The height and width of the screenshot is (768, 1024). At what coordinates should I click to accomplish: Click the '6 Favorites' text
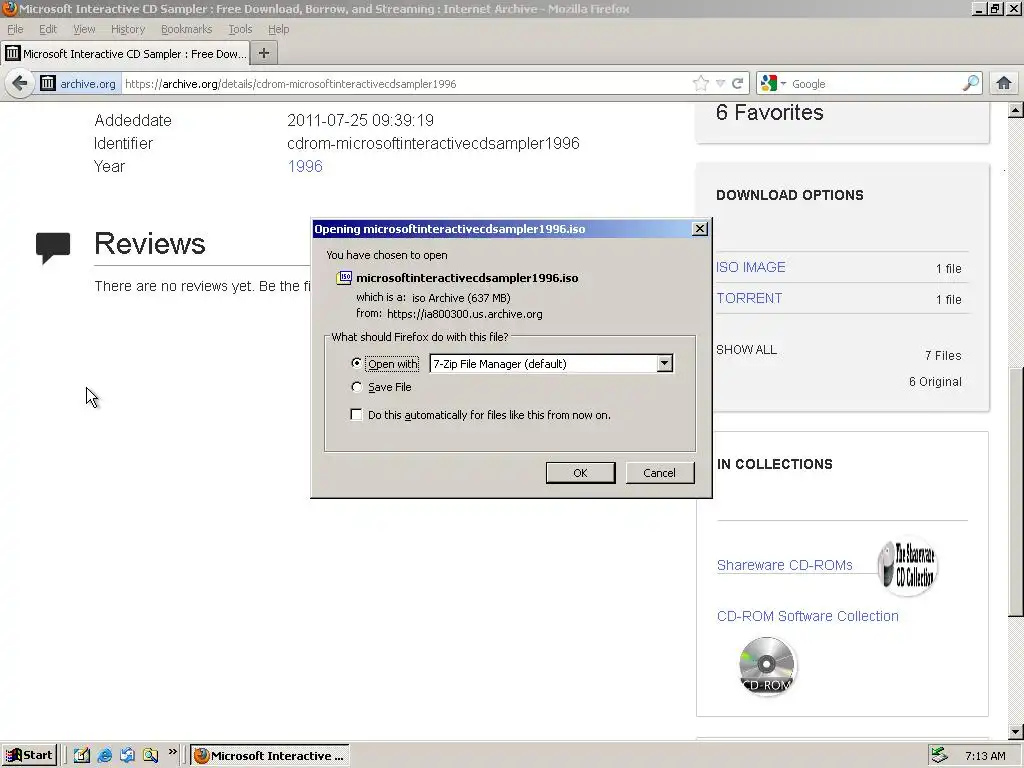tap(770, 112)
